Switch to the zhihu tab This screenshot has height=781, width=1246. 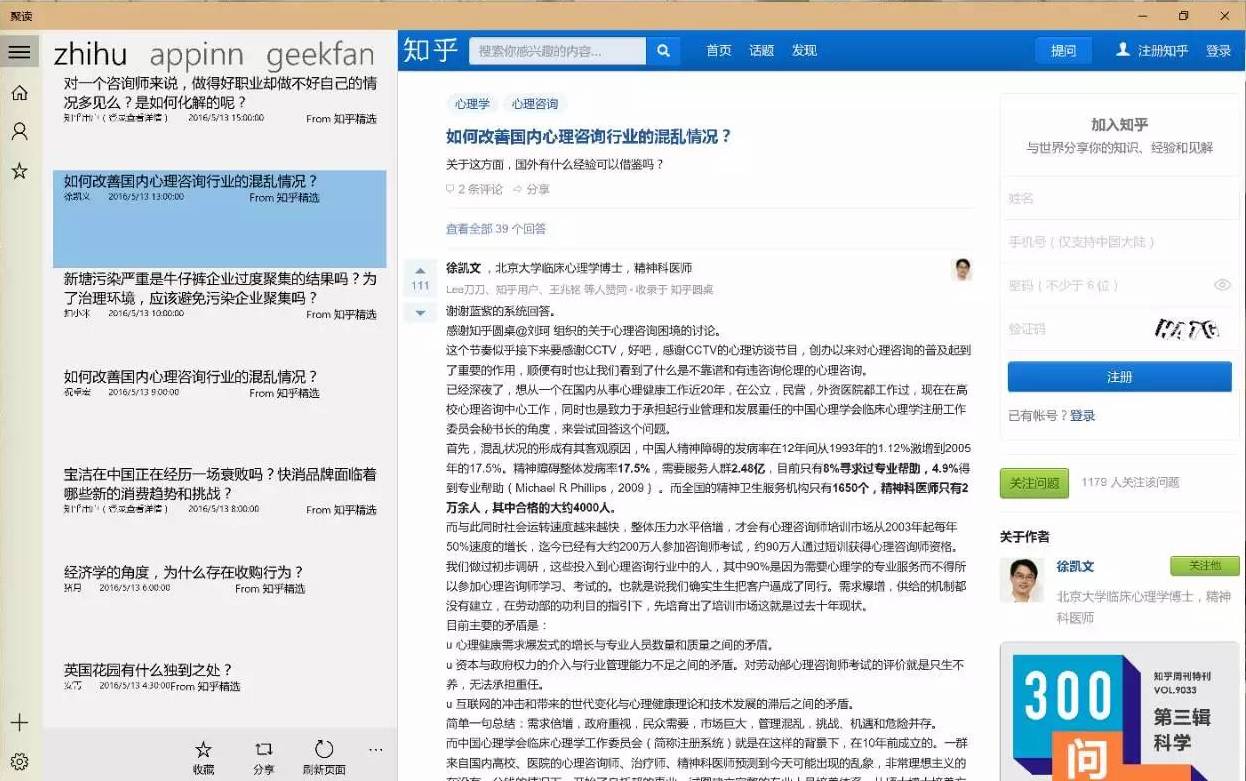[90, 53]
